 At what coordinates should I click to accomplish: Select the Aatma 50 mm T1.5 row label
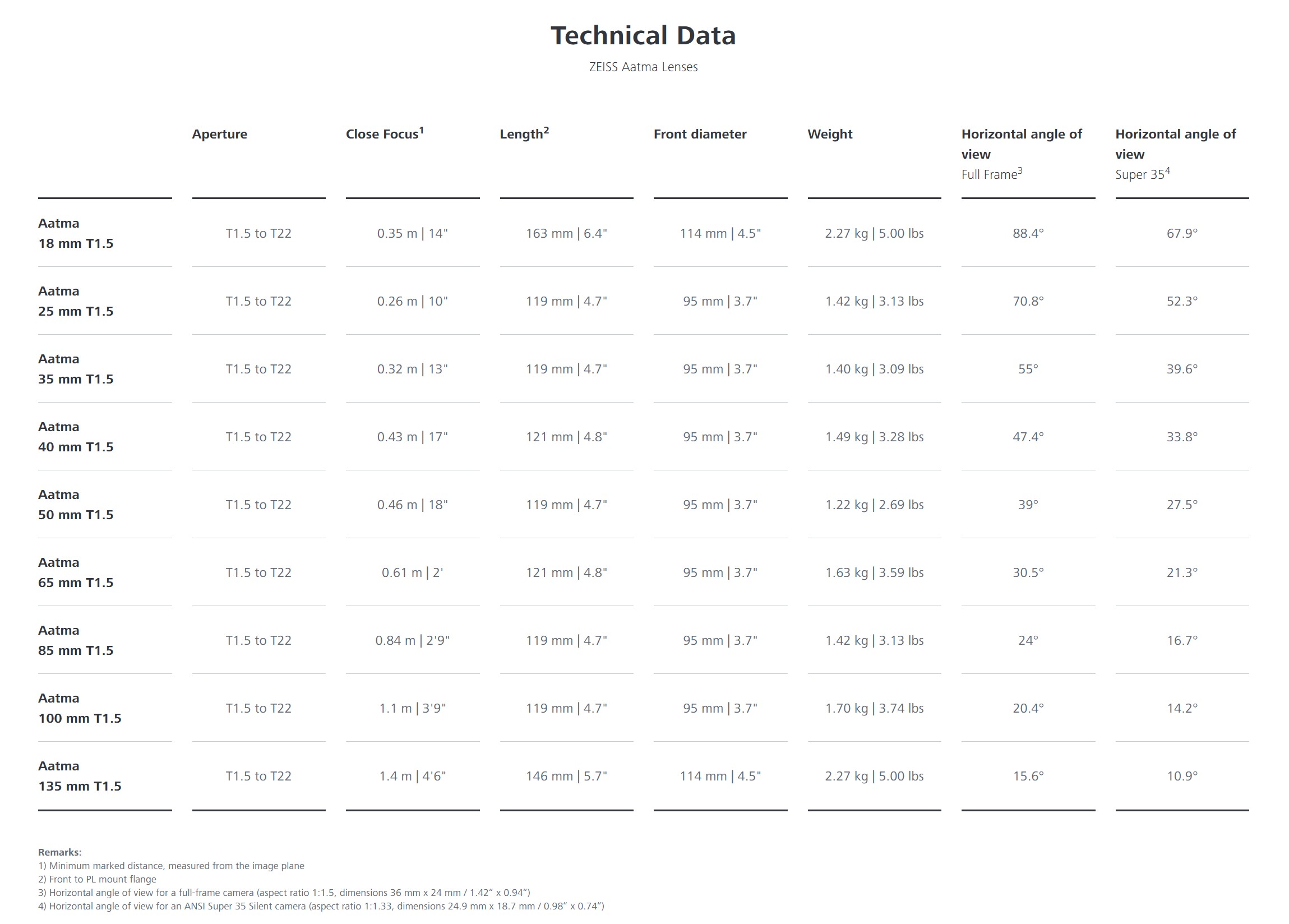coord(76,505)
